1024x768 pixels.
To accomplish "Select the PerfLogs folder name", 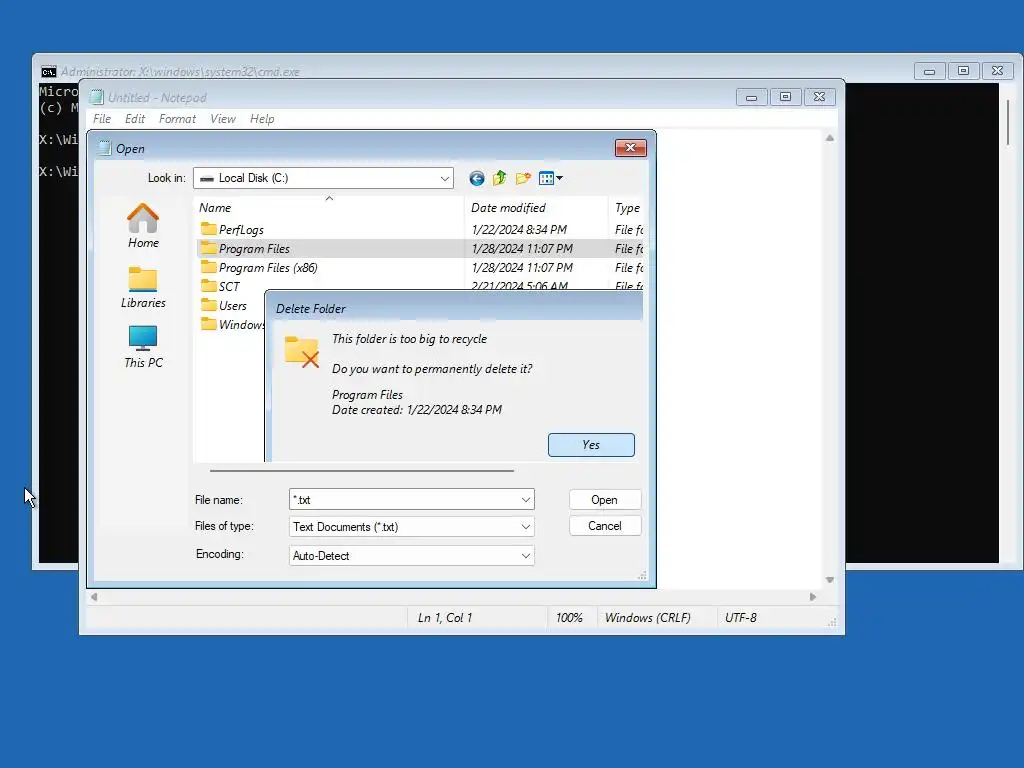I will pos(241,230).
